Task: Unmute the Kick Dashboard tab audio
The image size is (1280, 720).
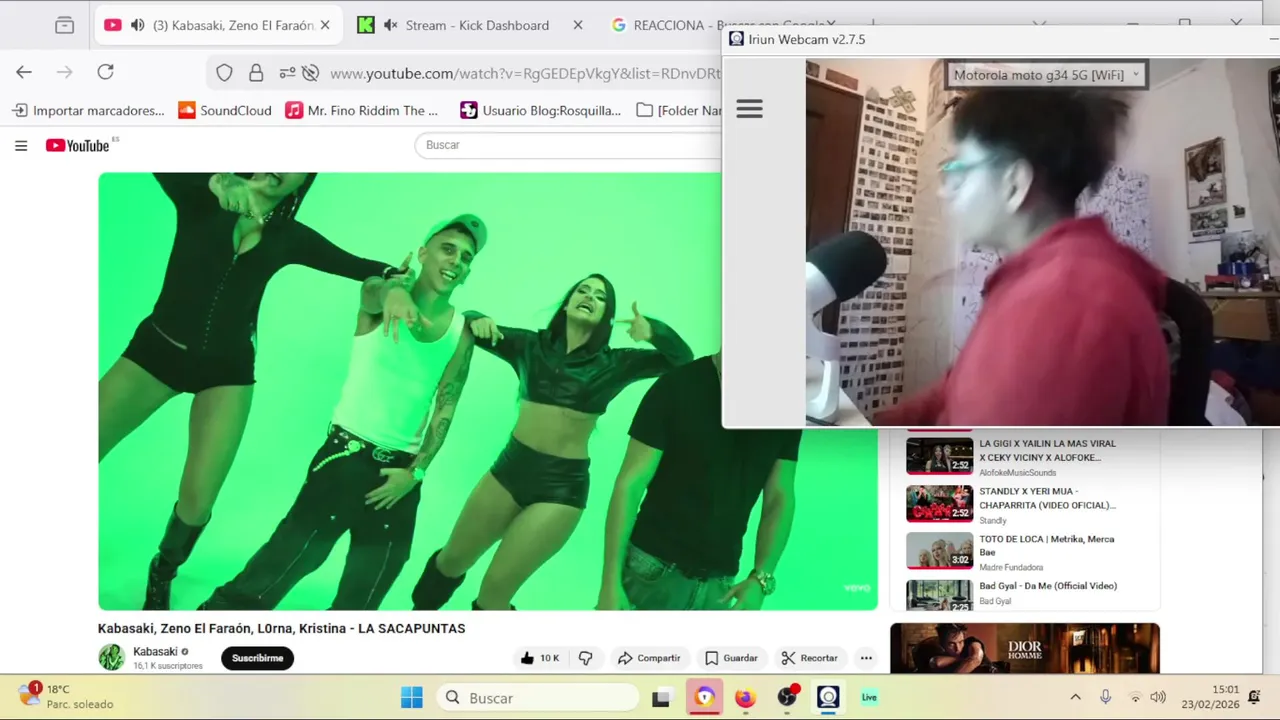Action: pos(391,25)
